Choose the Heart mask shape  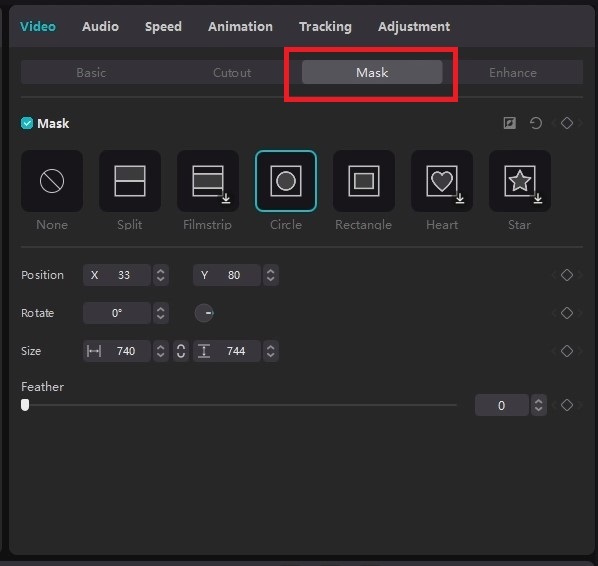tap(442, 181)
